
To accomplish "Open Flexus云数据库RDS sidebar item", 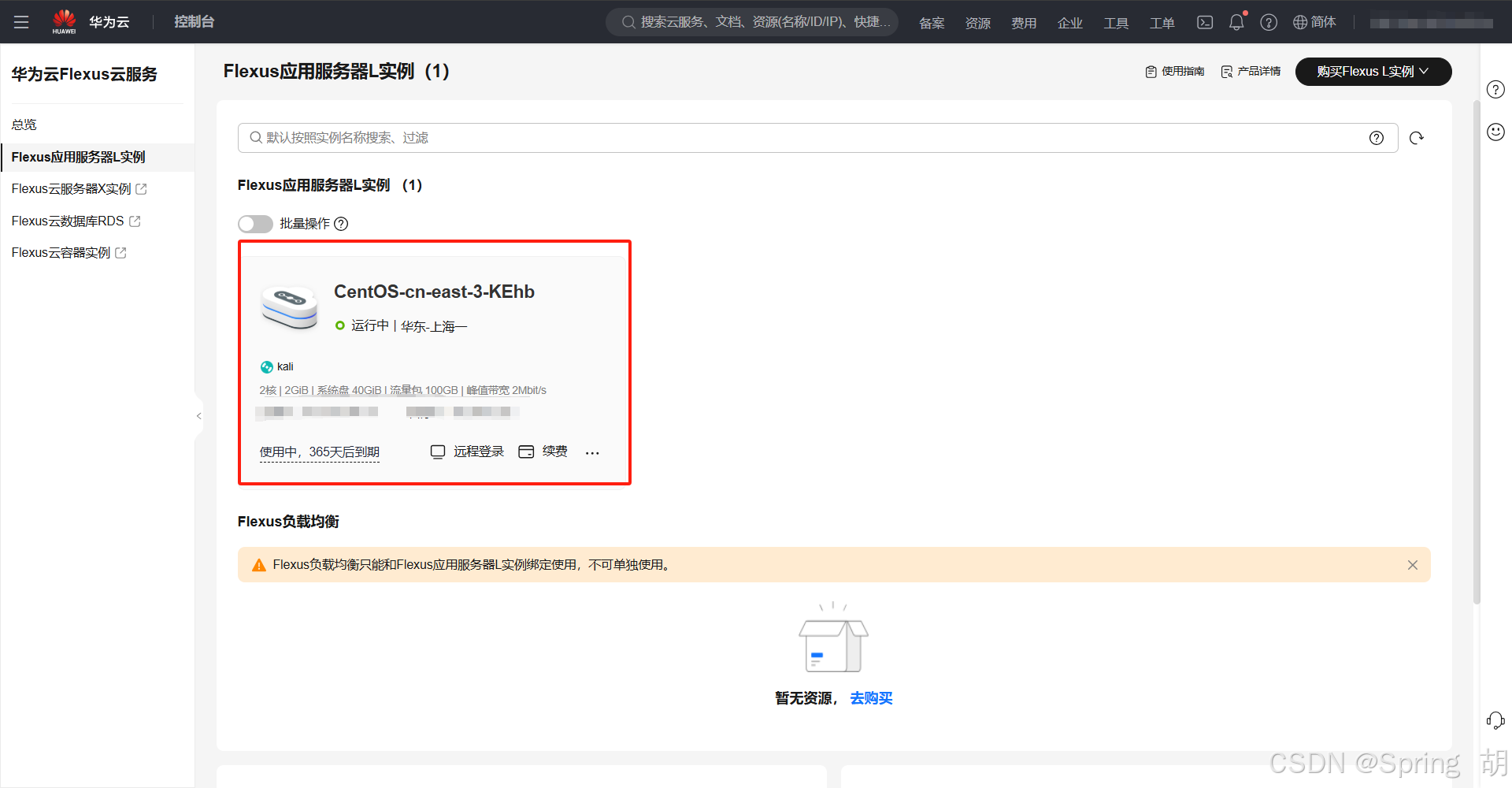I will (x=68, y=221).
